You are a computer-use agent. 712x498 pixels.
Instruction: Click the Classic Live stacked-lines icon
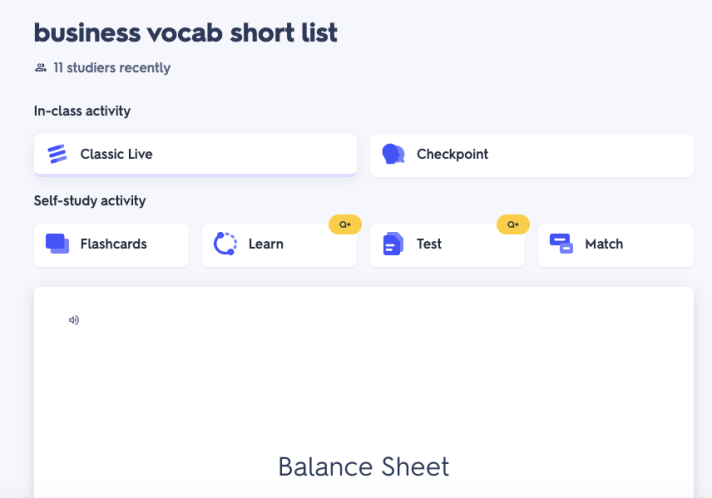57,154
